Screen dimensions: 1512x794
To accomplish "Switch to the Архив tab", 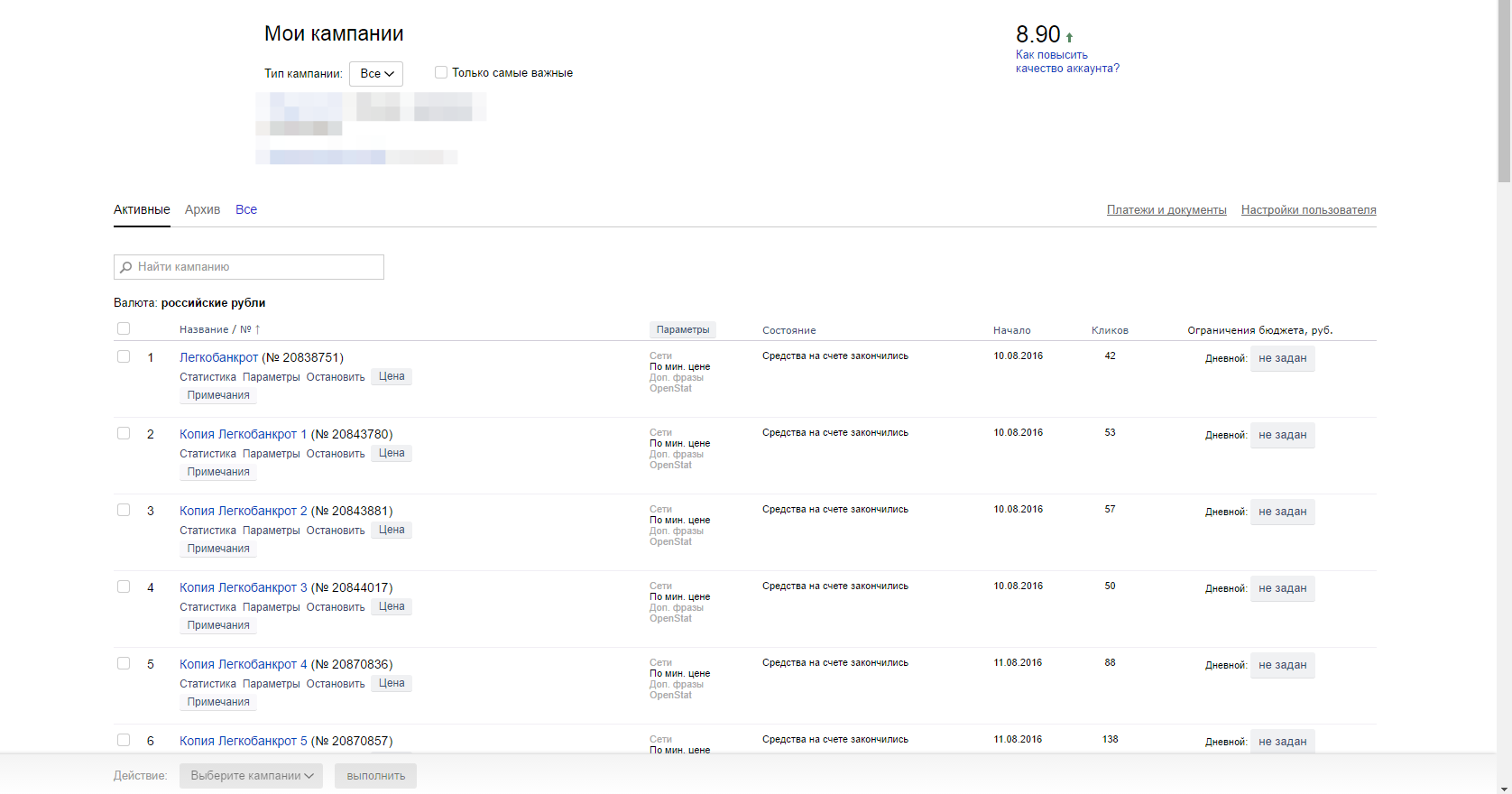I will click(x=202, y=209).
